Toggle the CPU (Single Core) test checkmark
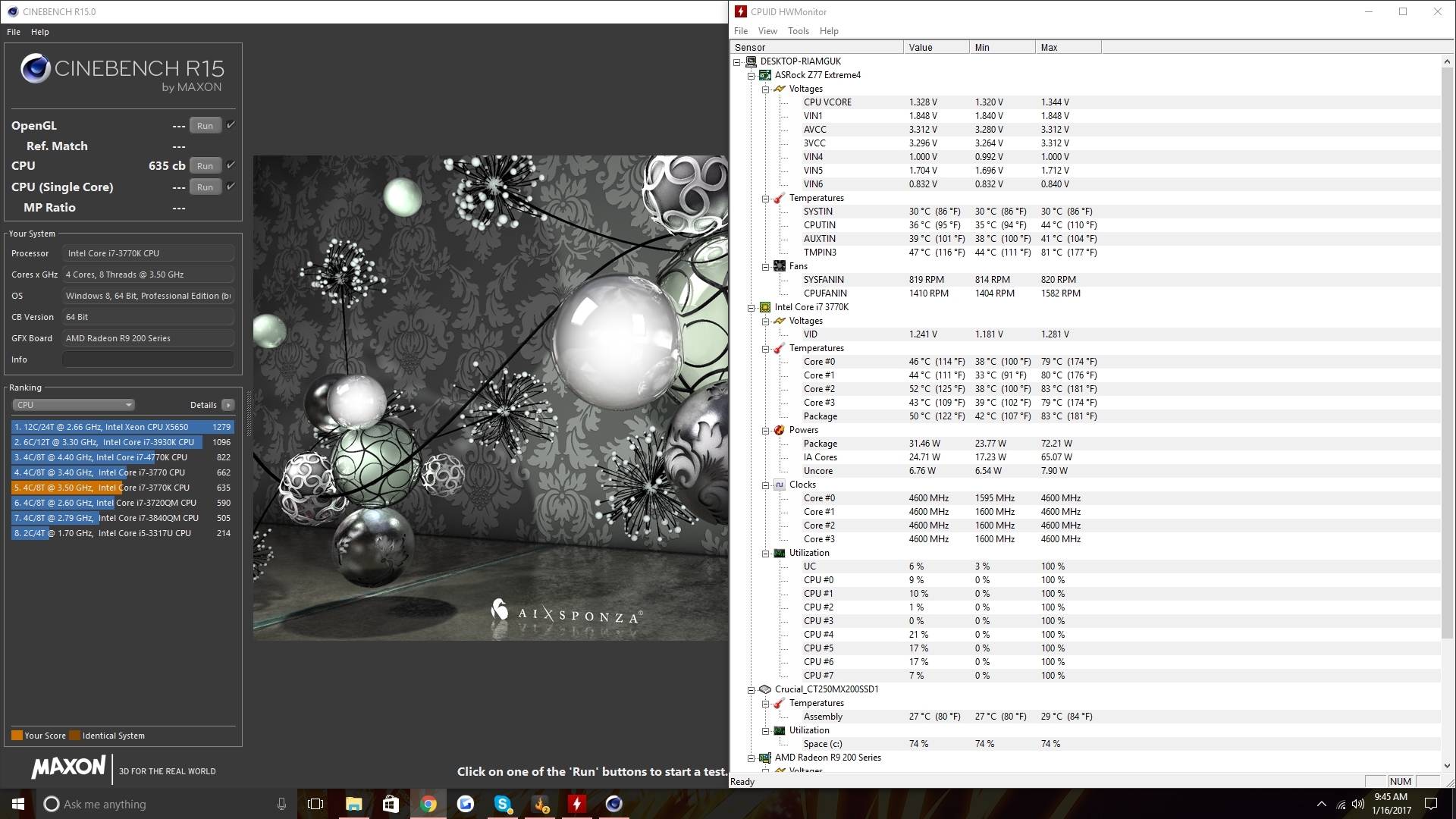 point(231,187)
